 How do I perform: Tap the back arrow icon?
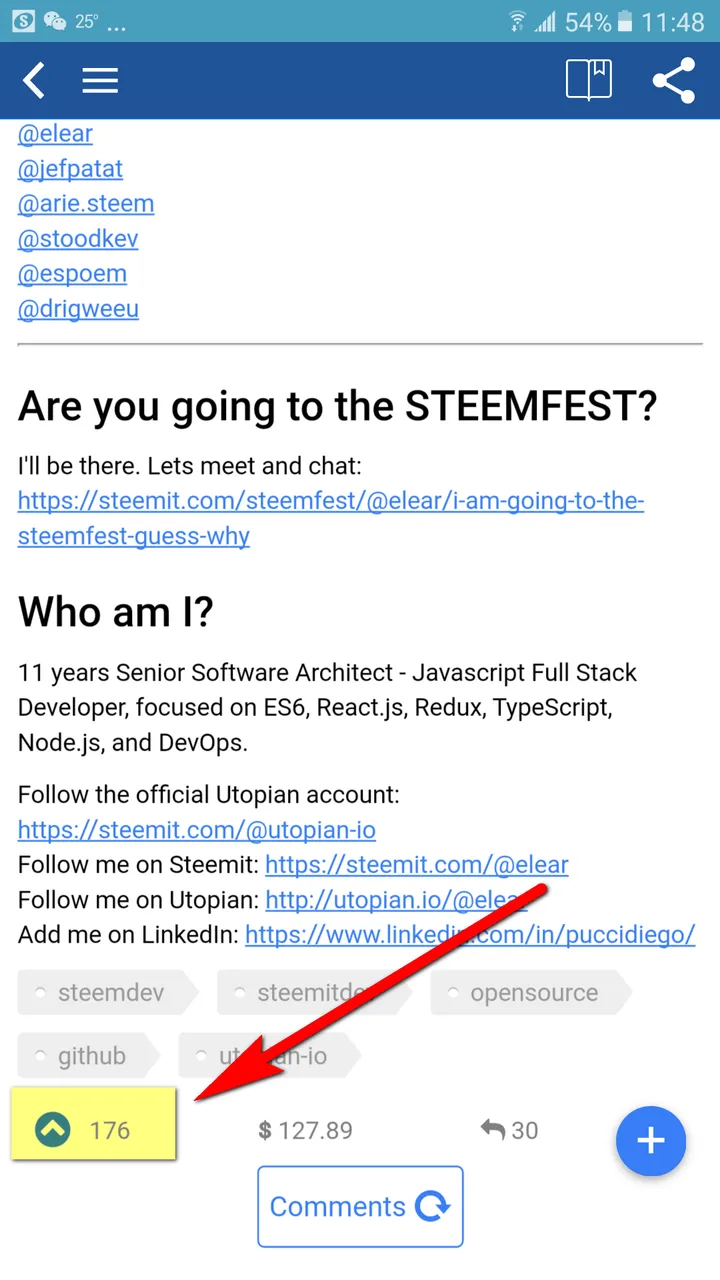(34, 80)
